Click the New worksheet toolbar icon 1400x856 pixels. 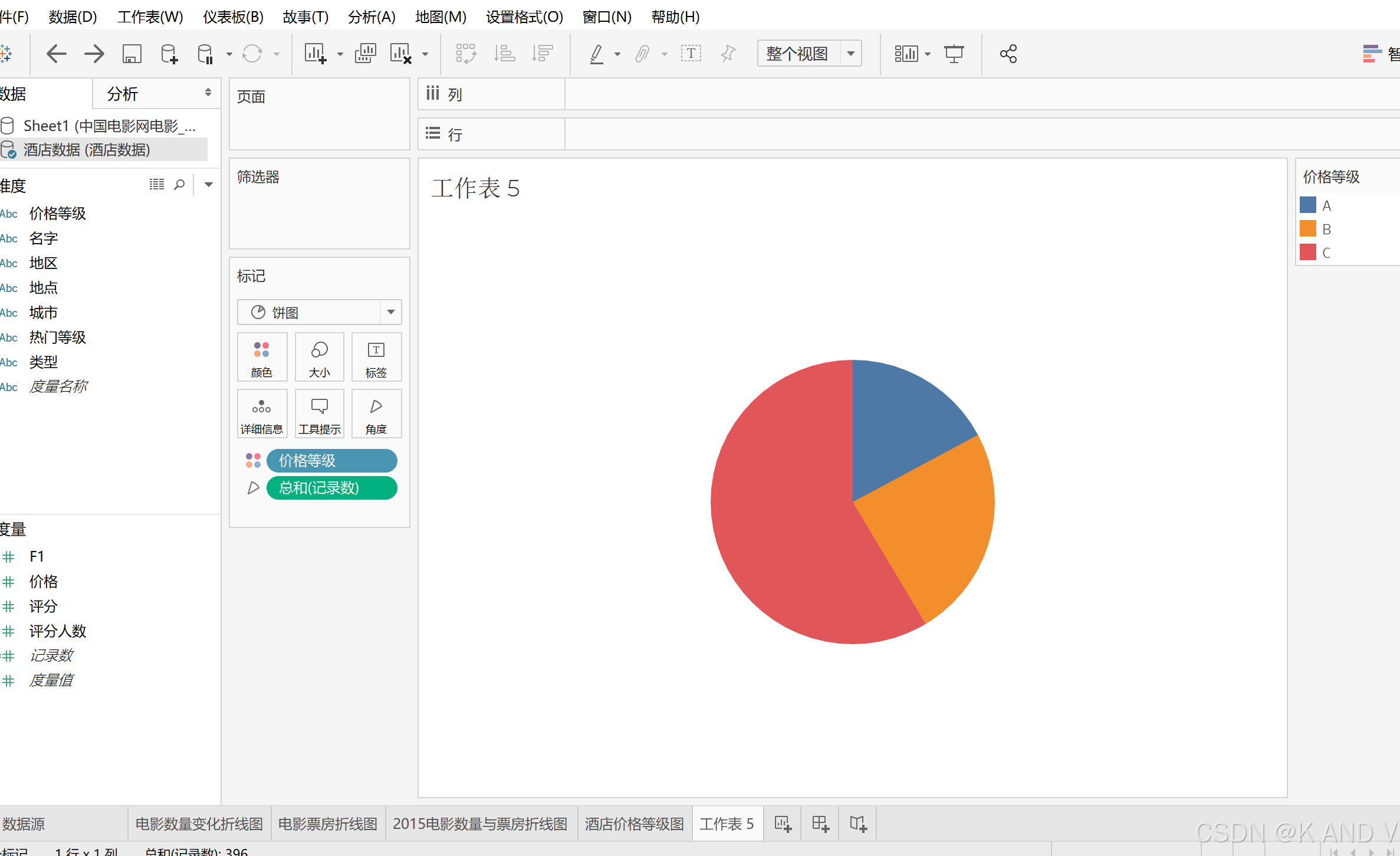[315, 54]
